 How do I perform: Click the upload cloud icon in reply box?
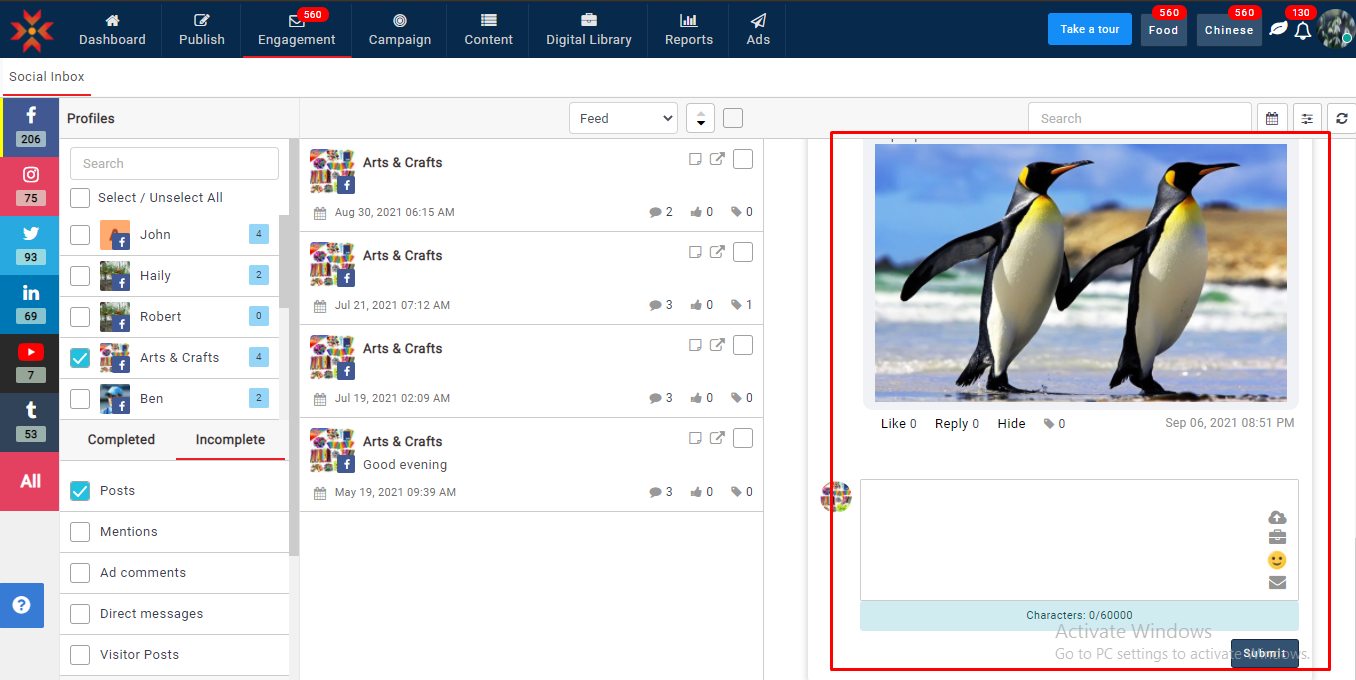(x=1277, y=517)
